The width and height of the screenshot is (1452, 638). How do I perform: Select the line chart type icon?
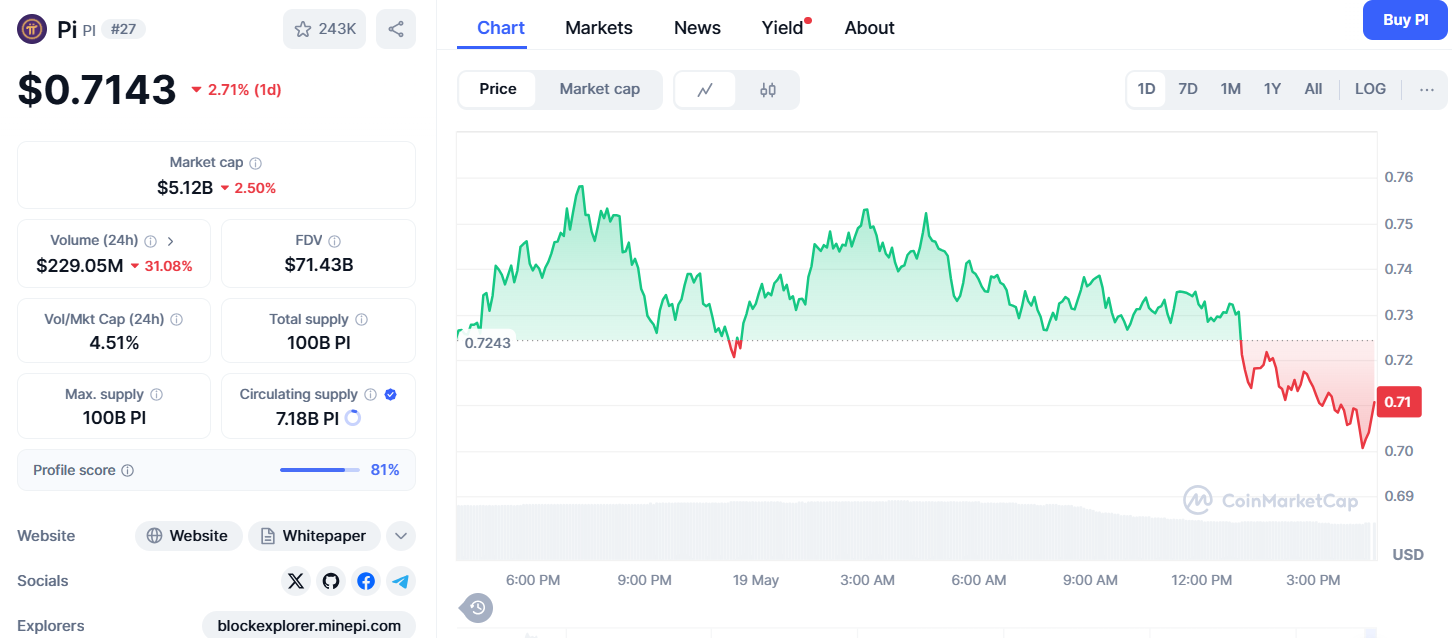[705, 89]
